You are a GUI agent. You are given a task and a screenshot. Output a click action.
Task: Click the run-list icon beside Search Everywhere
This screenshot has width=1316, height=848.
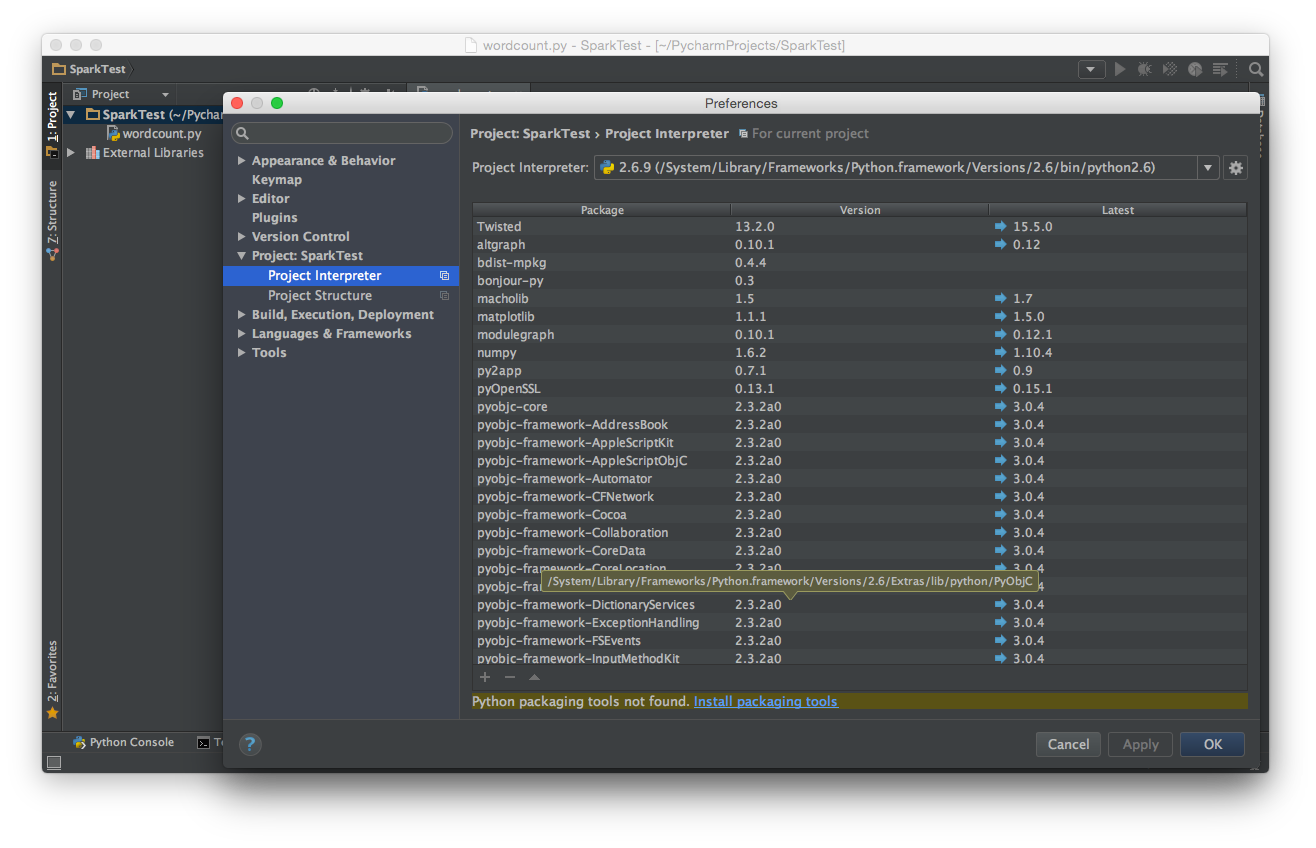(1220, 69)
